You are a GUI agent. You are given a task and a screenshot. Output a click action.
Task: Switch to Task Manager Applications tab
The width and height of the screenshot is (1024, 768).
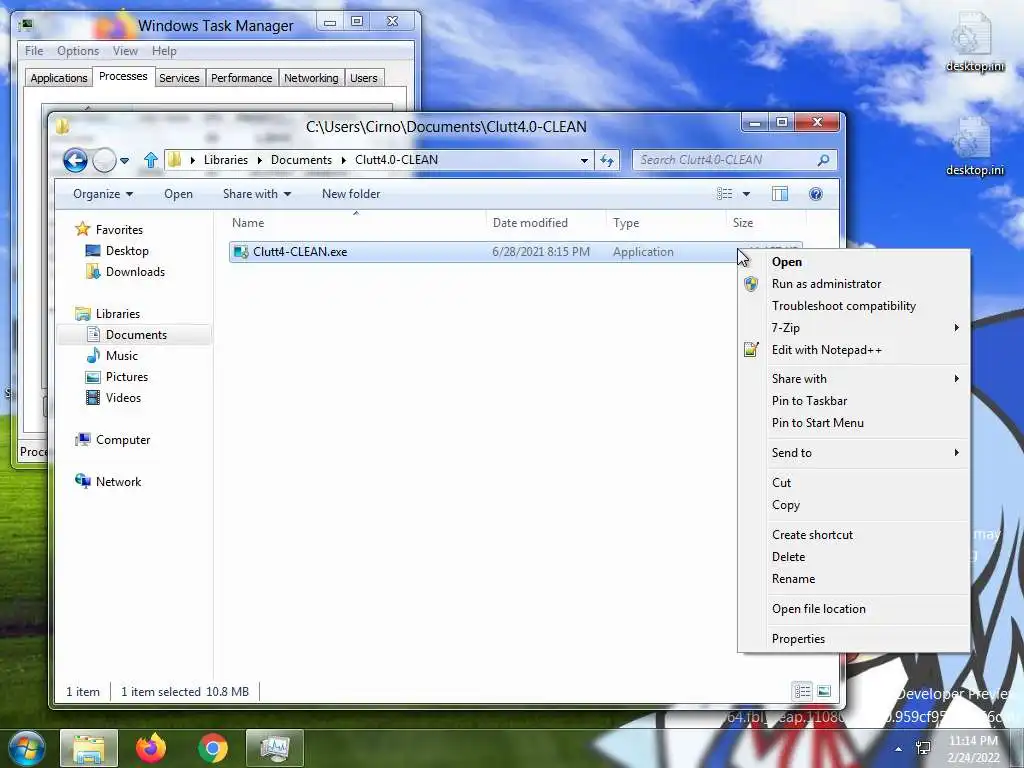59,78
